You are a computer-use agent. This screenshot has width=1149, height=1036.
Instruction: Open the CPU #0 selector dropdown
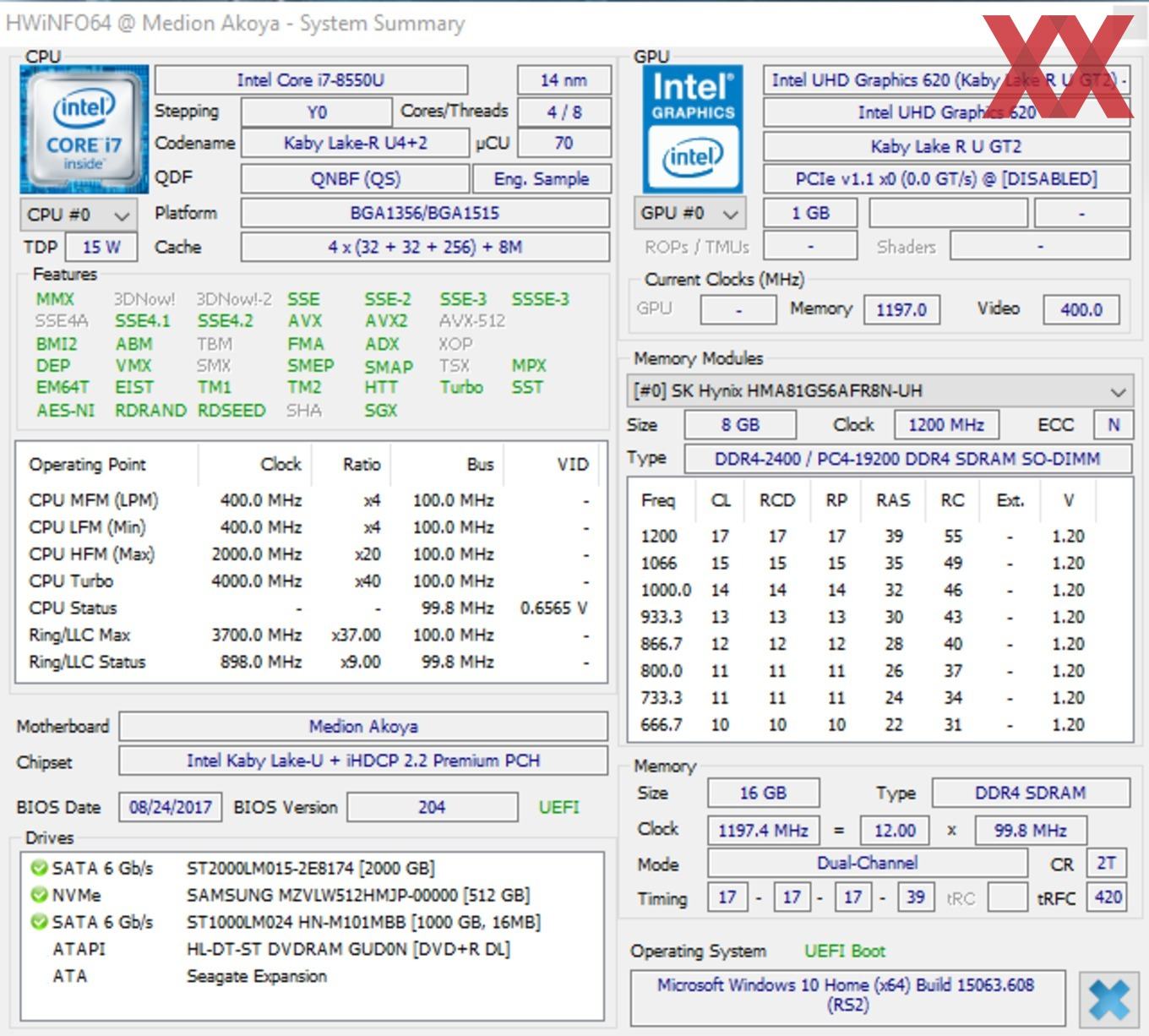(x=77, y=215)
